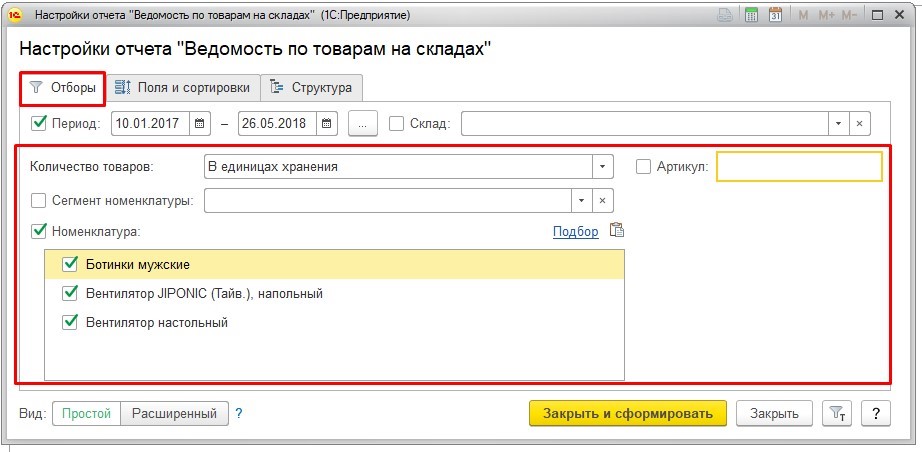Clear the Склад field with the X button
The width and height of the screenshot is (922, 452).
coord(860,123)
